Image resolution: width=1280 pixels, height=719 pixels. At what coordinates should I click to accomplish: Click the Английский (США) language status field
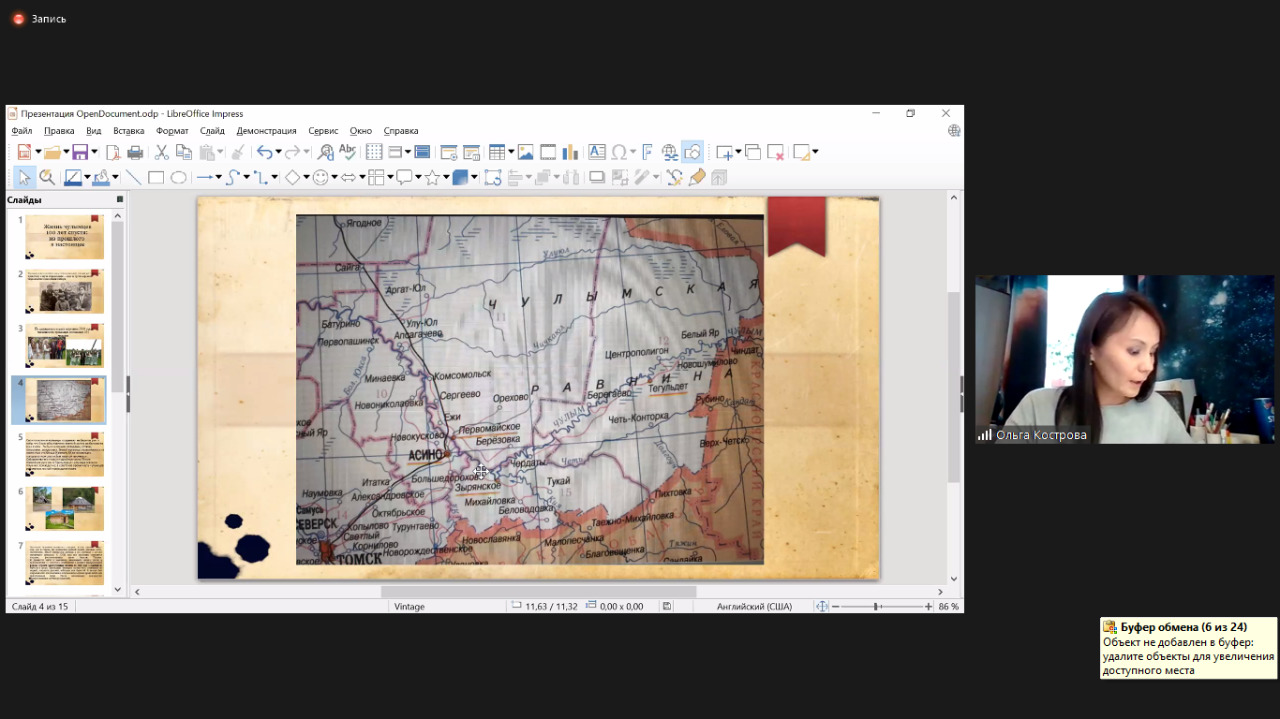tap(755, 606)
